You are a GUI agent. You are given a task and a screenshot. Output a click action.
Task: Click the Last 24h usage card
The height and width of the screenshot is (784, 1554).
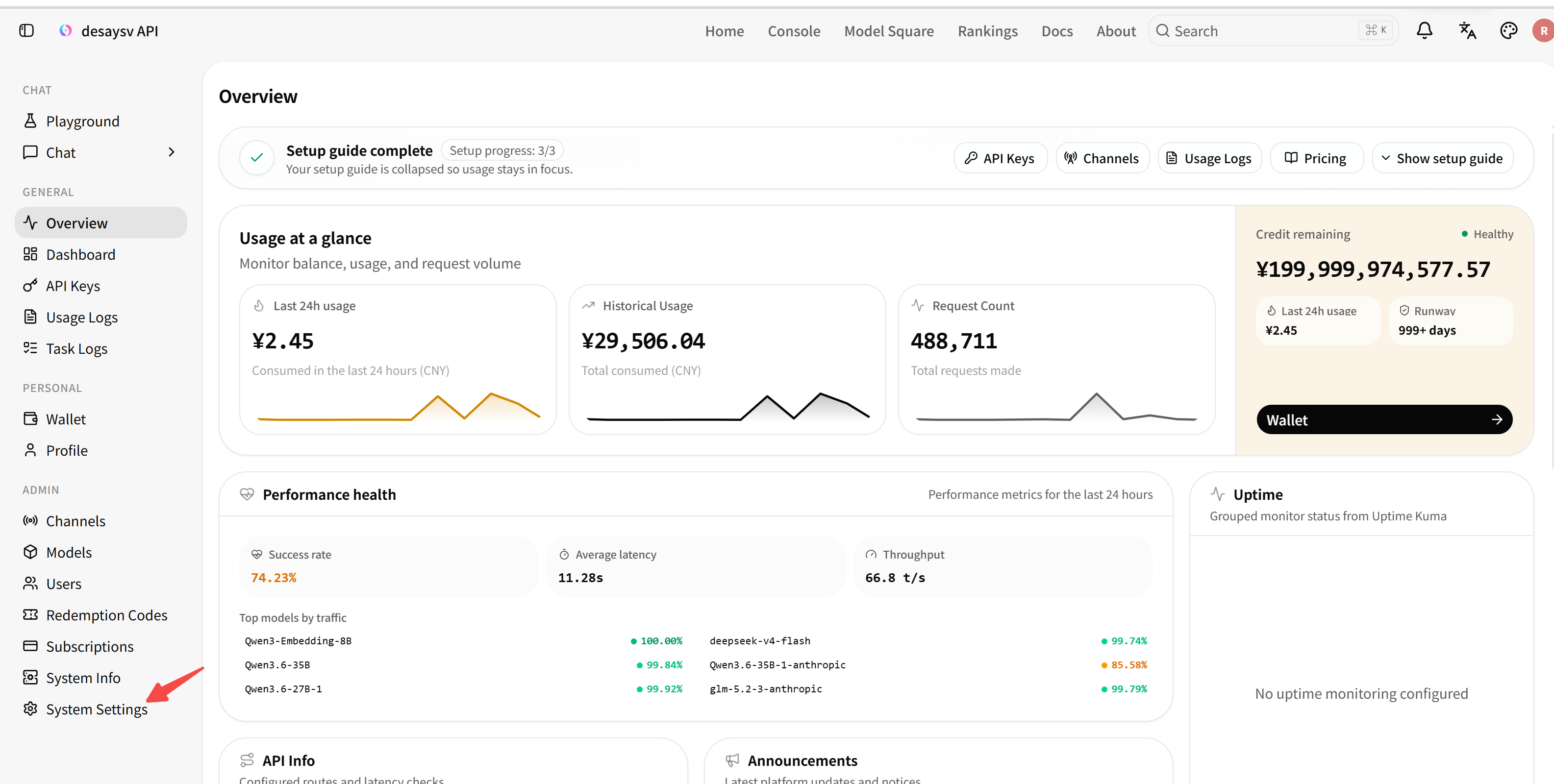tap(398, 360)
